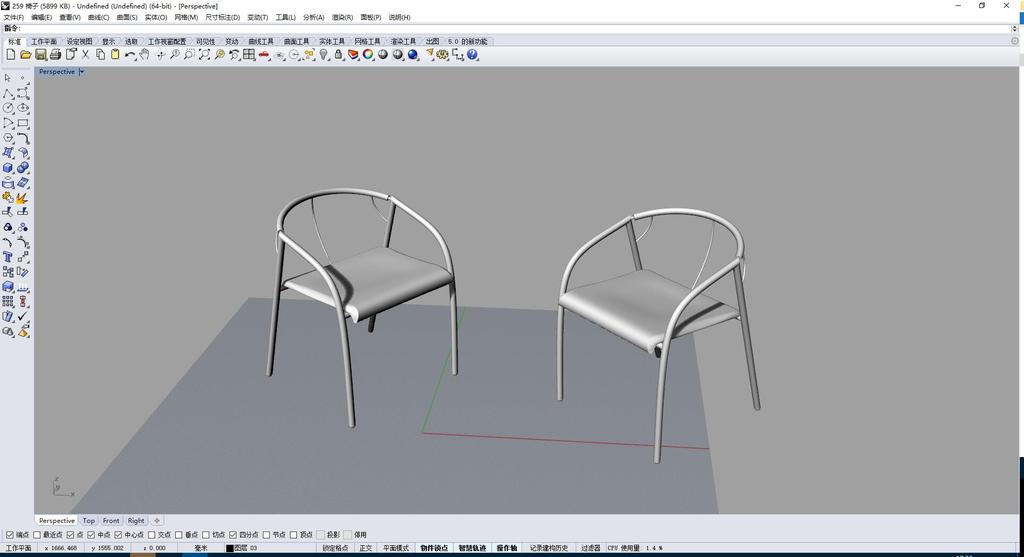The height and width of the screenshot is (557, 1024).
Task: Click the New file icon in toolbar
Action: pyautogui.click(x=10, y=55)
